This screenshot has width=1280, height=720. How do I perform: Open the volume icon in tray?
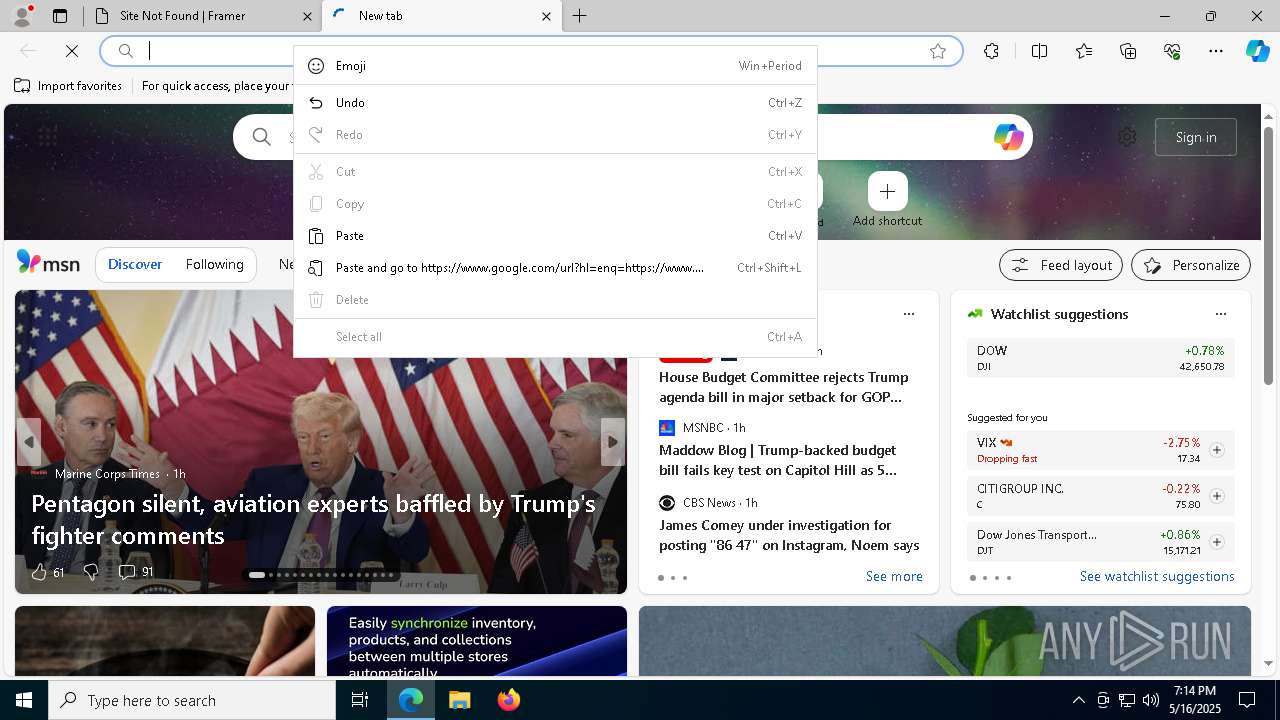(1150, 700)
